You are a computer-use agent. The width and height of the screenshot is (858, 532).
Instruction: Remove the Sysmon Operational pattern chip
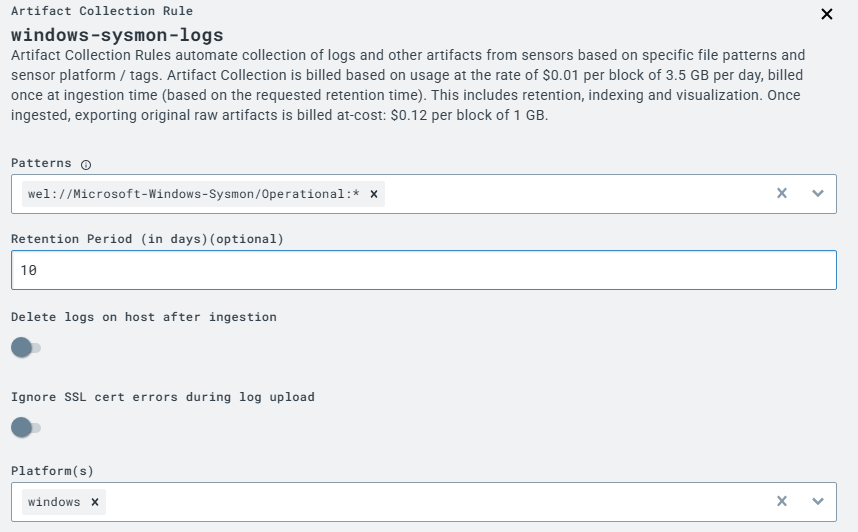click(x=374, y=194)
